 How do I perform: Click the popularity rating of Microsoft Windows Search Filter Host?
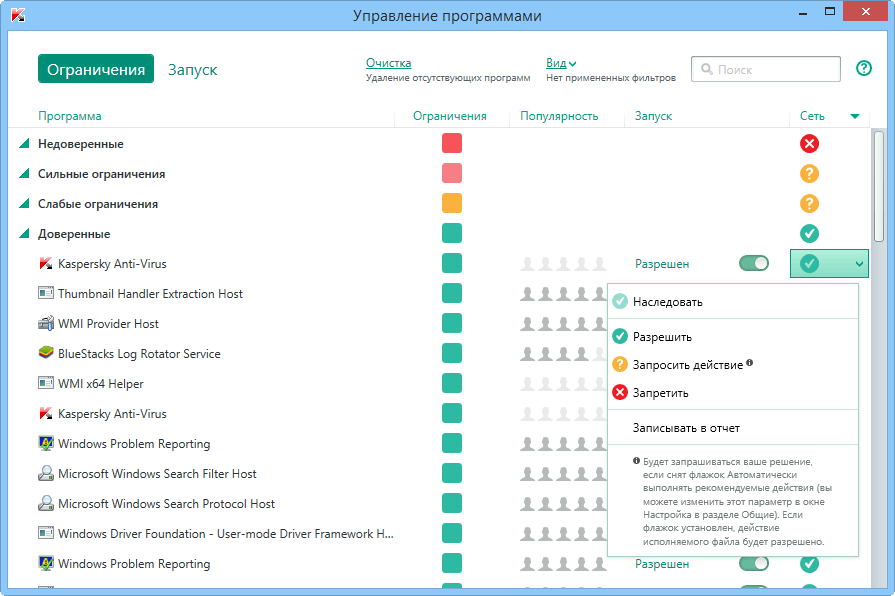(563, 473)
